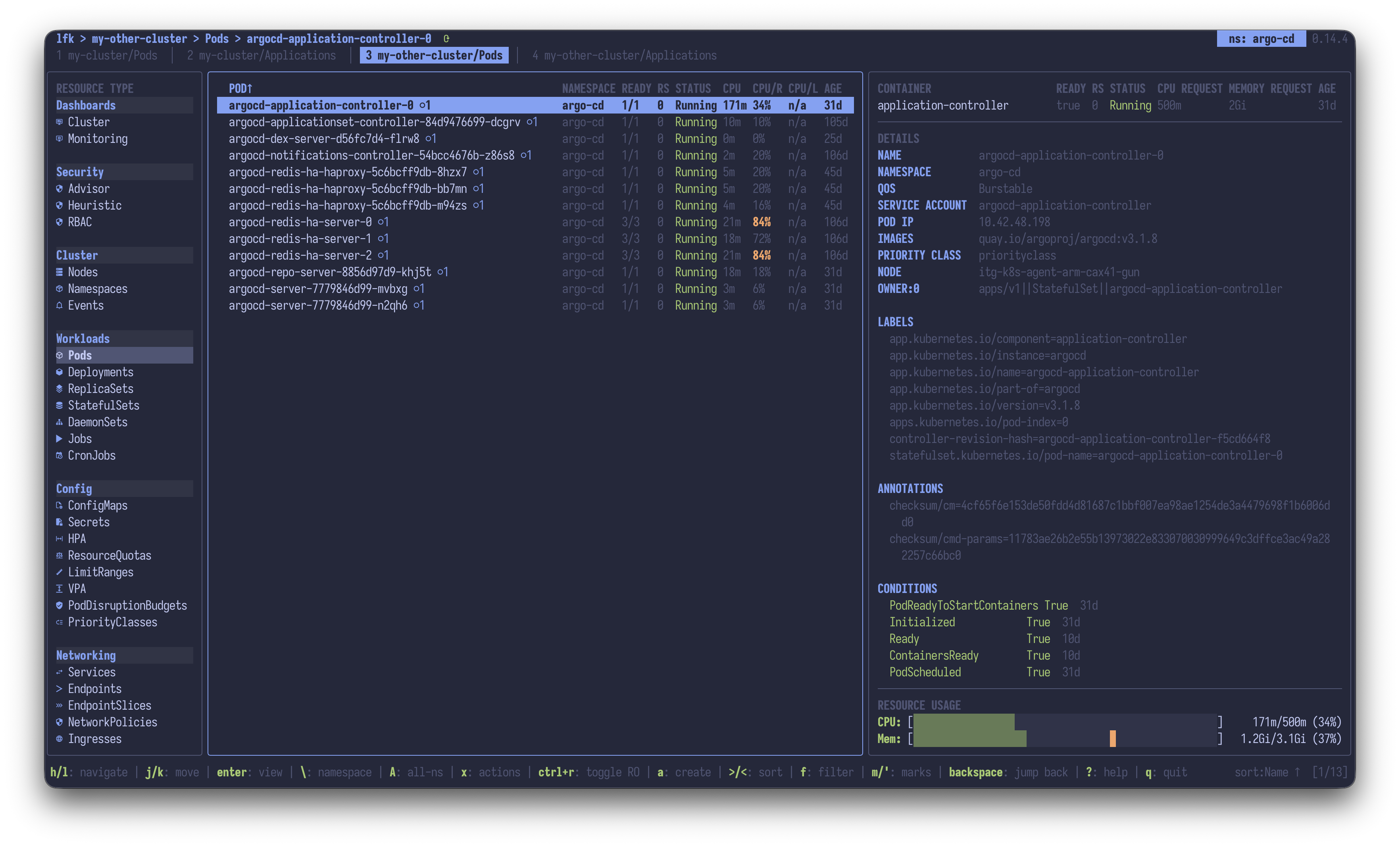This screenshot has width=1400, height=847.
Task: Collapse the Cluster section header
Action: click(x=125, y=255)
